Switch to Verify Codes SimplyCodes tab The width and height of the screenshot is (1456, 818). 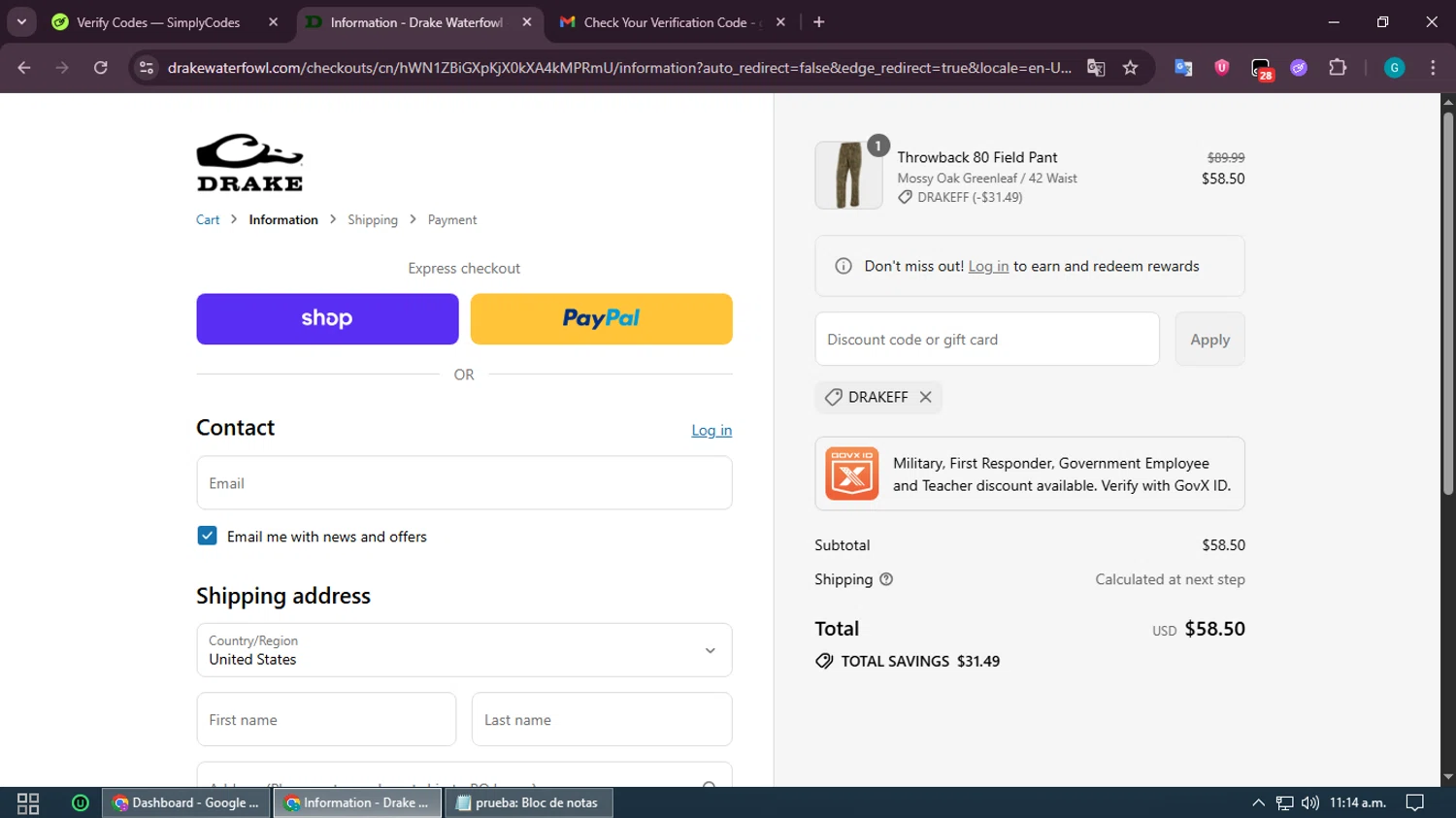pos(158,22)
